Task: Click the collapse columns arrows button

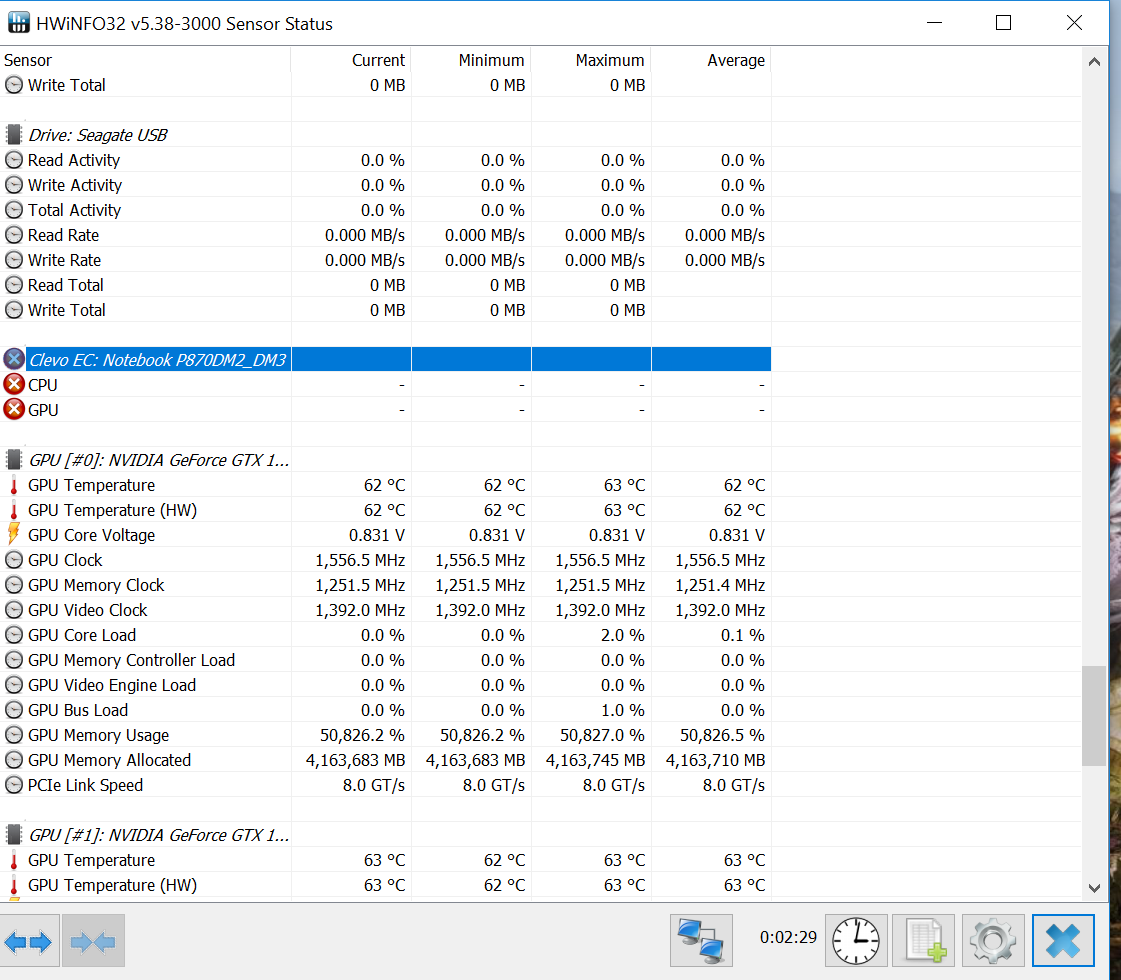Action: pos(93,941)
